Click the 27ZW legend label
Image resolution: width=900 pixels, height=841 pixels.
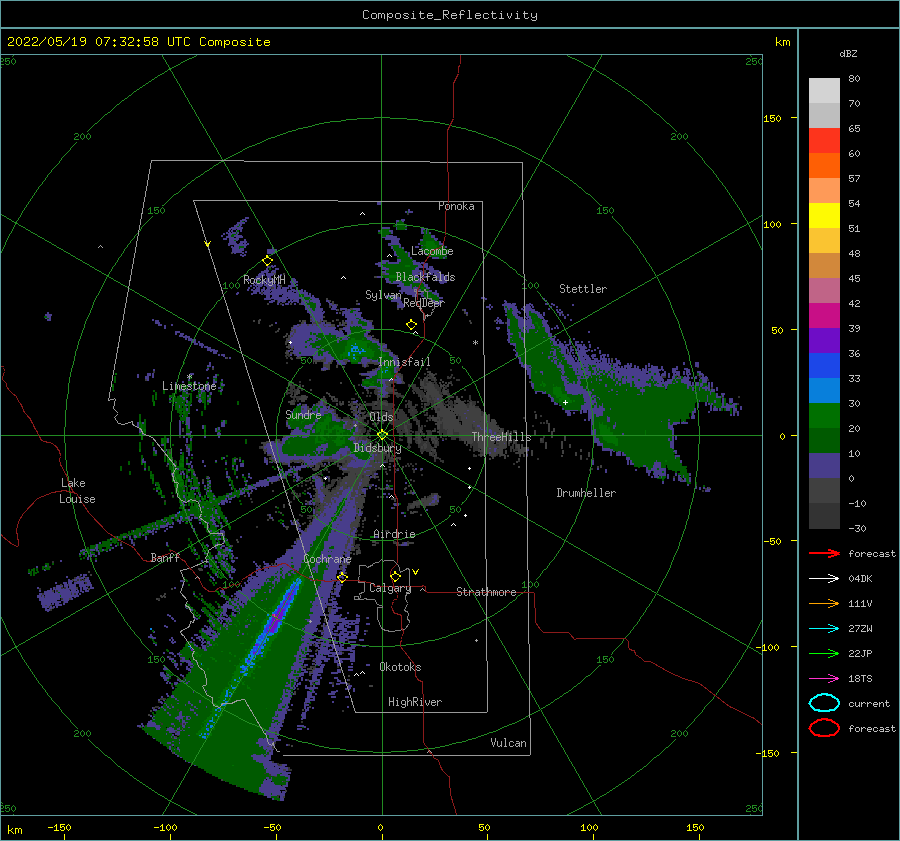(x=860, y=629)
